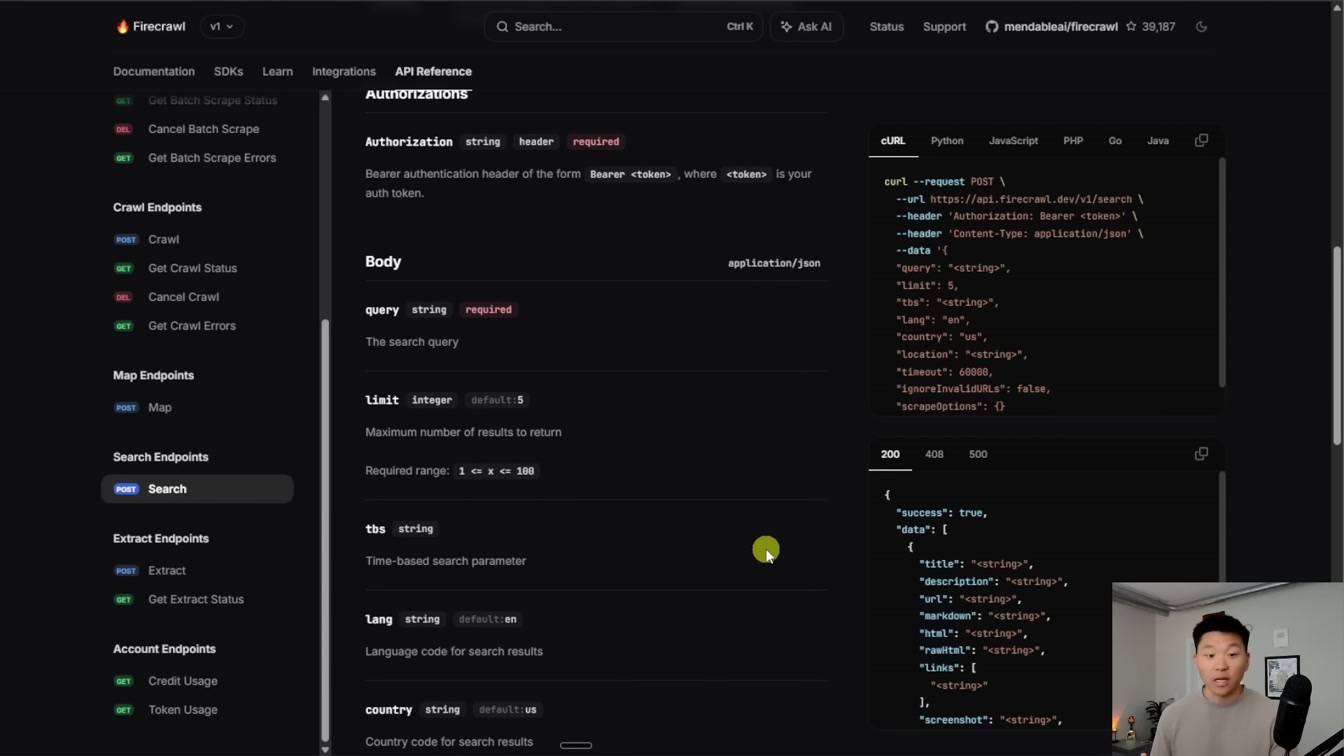
Task: Click the POST badge beside Map
Action: pos(126,408)
